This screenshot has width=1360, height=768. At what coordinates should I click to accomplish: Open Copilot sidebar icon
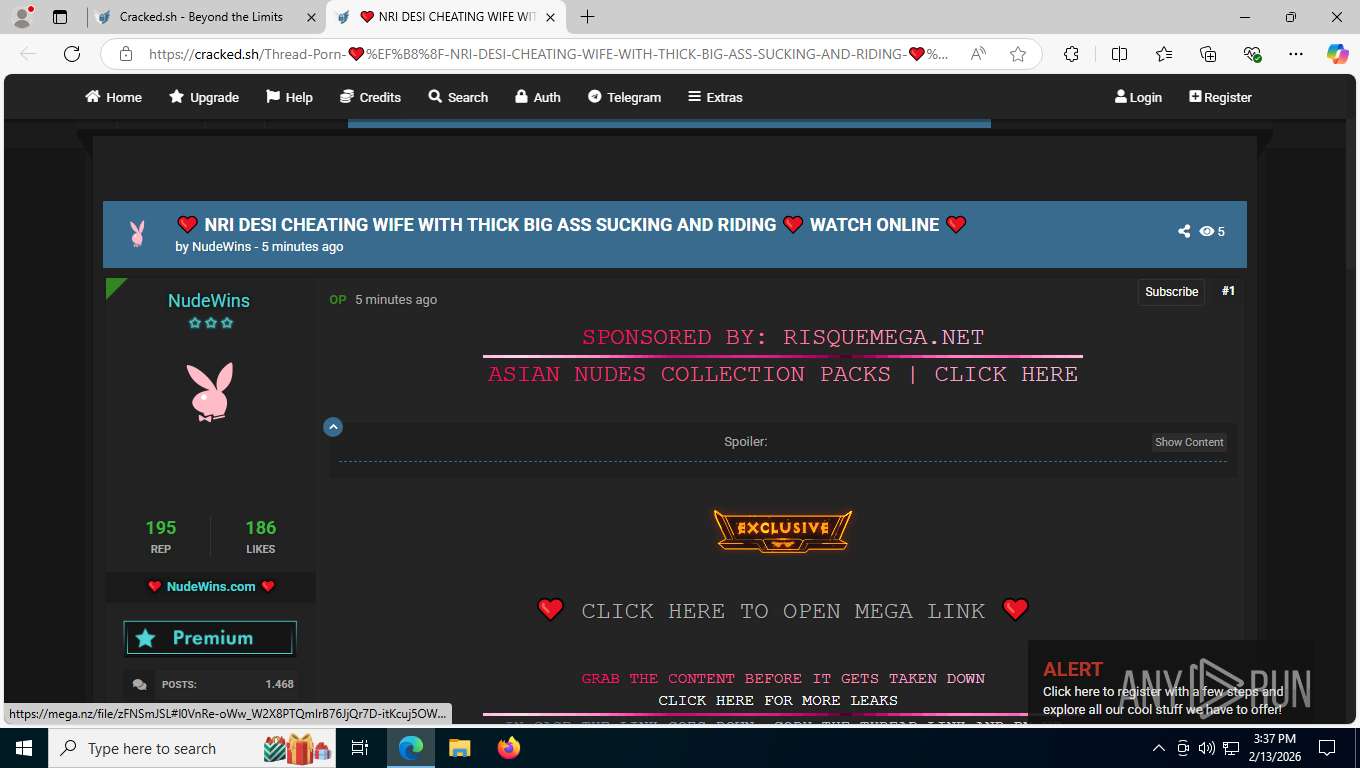[1337, 54]
